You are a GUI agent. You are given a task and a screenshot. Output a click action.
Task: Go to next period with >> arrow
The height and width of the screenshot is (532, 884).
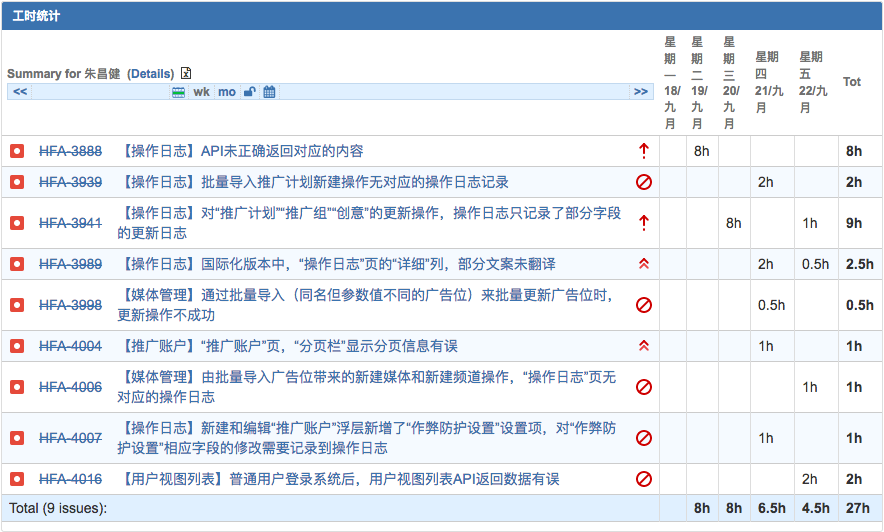[641, 92]
